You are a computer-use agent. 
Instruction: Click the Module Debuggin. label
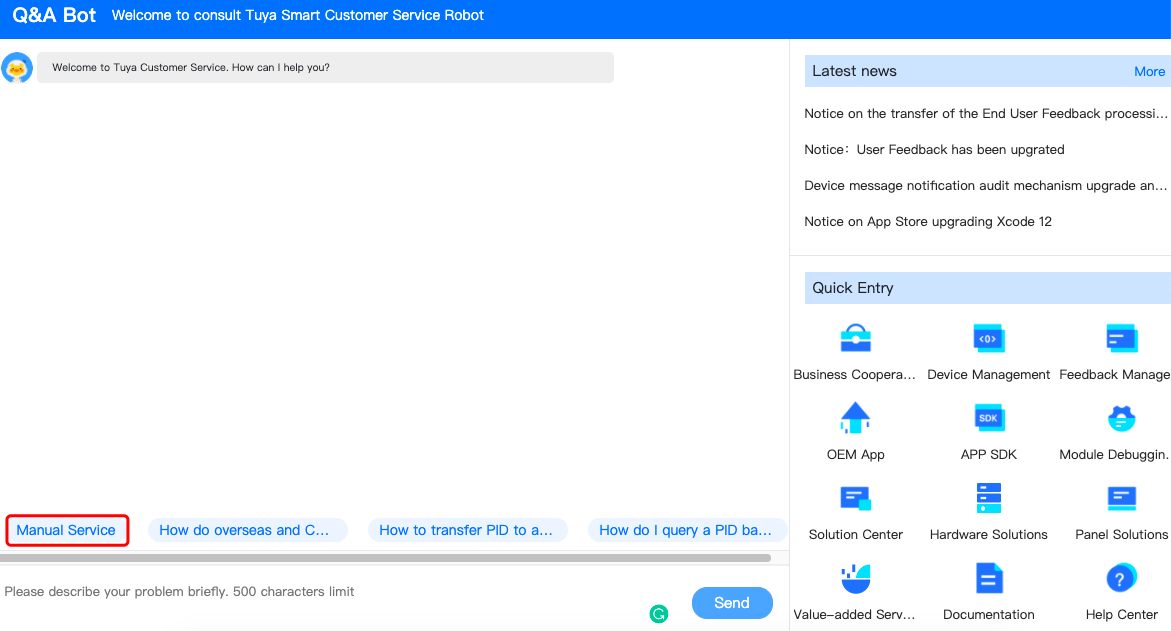[x=1114, y=454]
